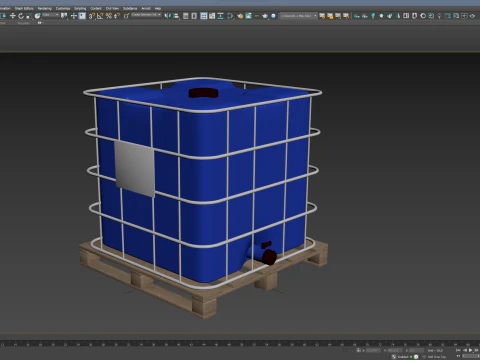The width and height of the screenshot is (480, 360).
Task: Toggle Spinner Snap
Action: click(x=117, y=16)
